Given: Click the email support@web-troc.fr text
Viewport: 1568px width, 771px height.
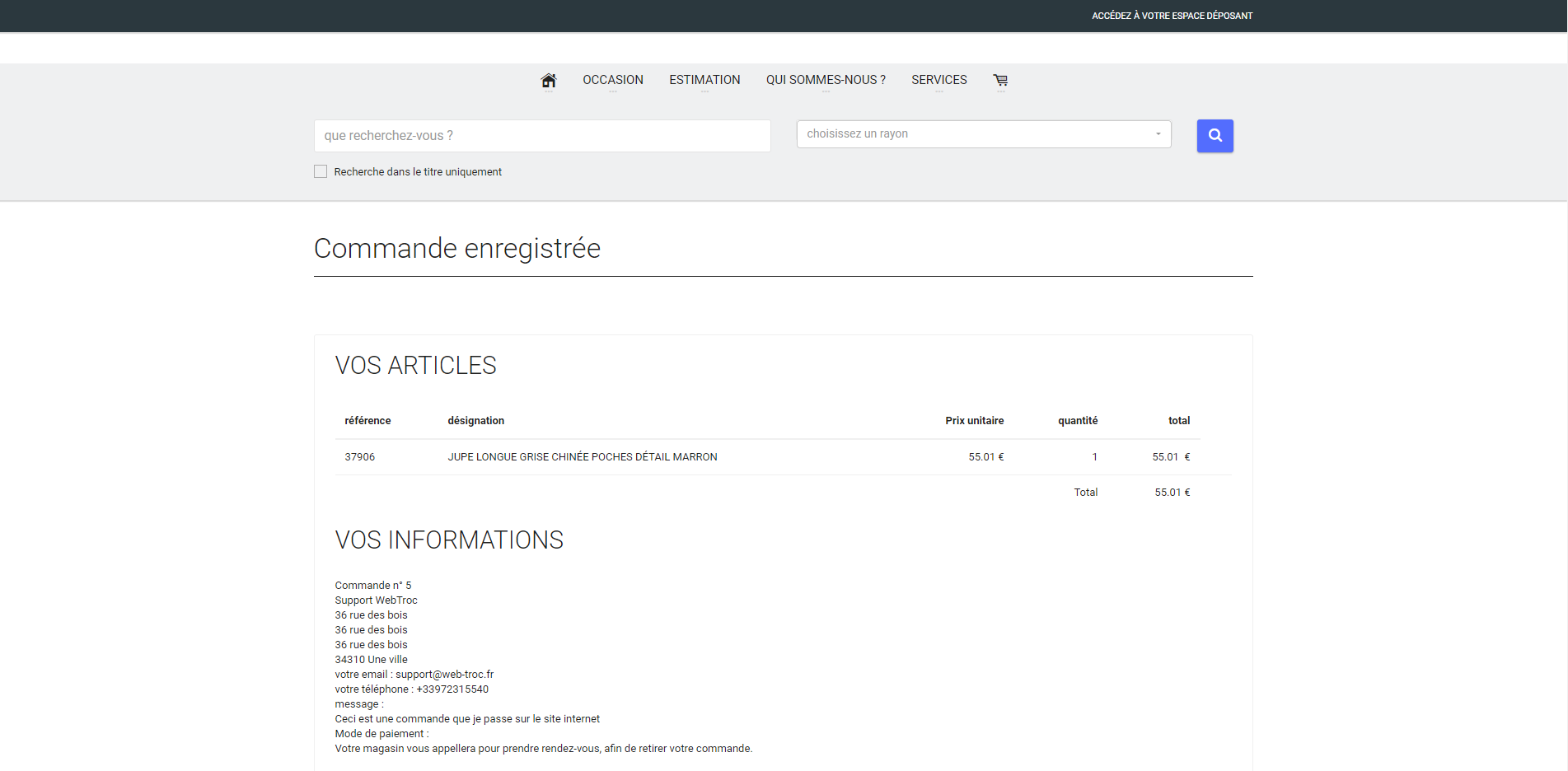Looking at the screenshot, I should coord(444,675).
